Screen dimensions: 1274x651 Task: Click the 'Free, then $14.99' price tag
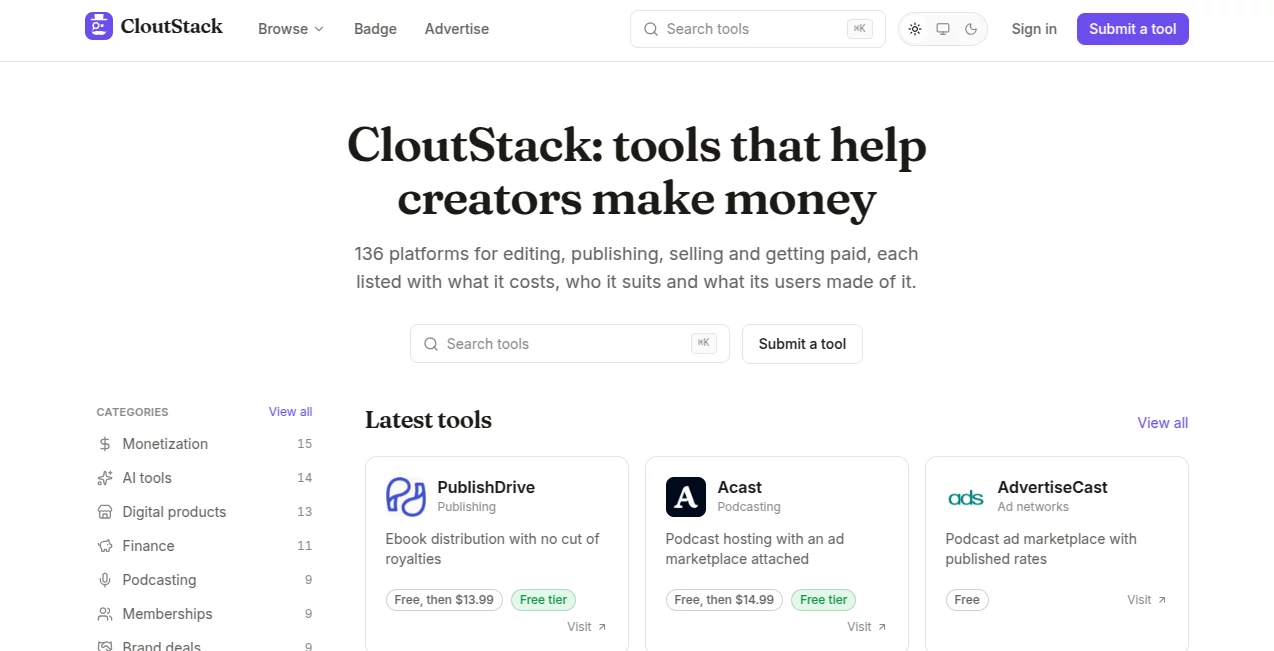[724, 600]
